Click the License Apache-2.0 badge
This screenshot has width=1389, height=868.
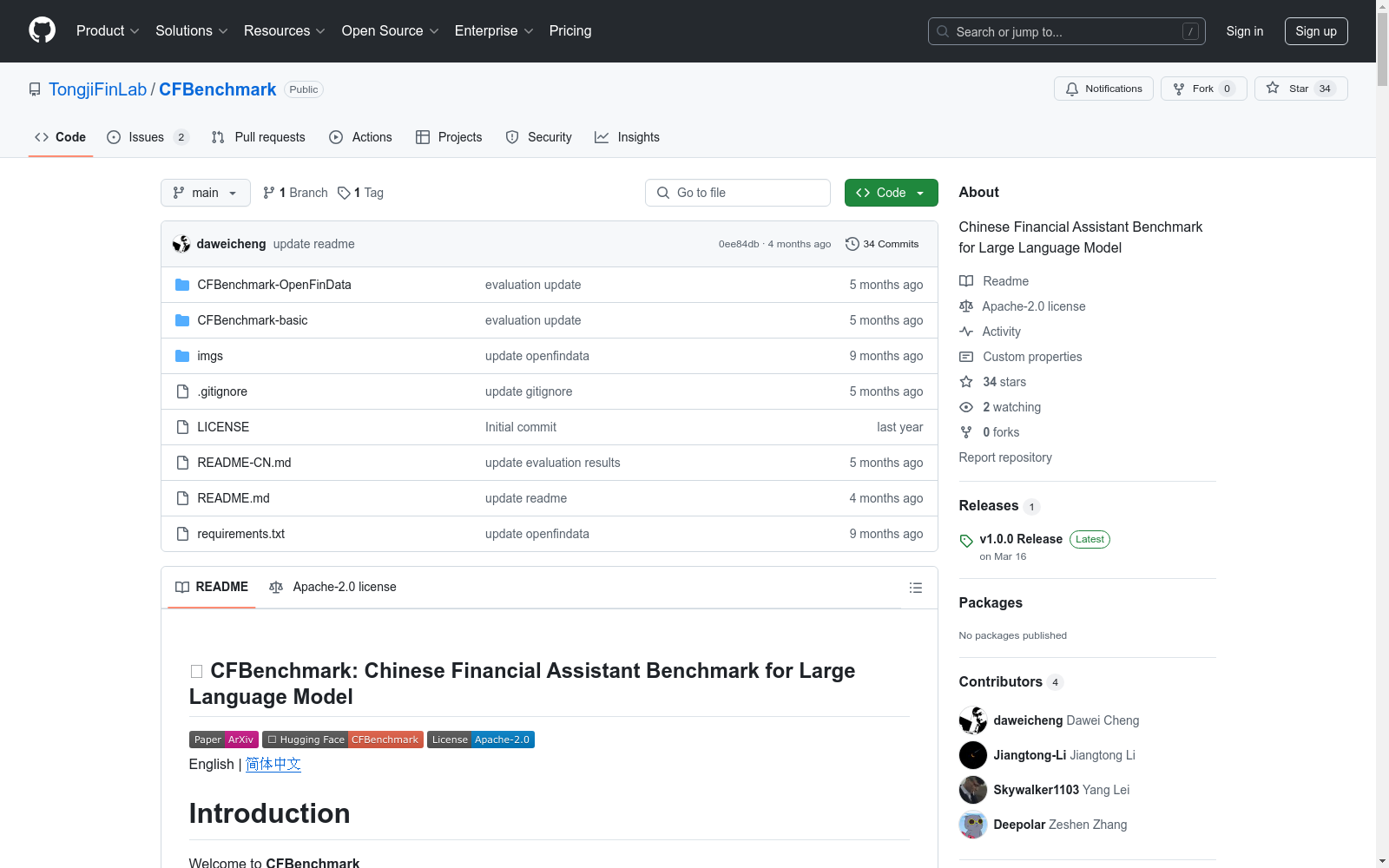pyautogui.click(x=481, y=740)
